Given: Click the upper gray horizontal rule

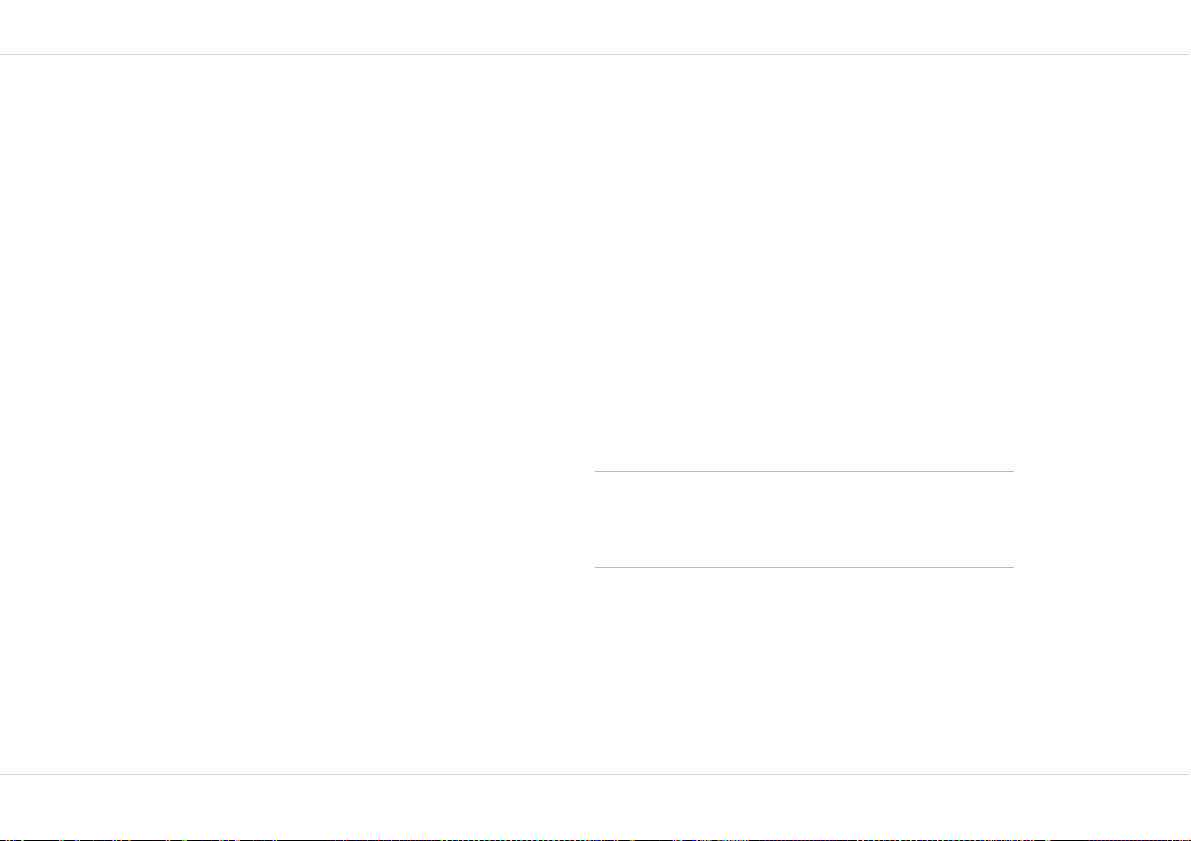Looking at the screenshot, I should [x=804, y=471].
